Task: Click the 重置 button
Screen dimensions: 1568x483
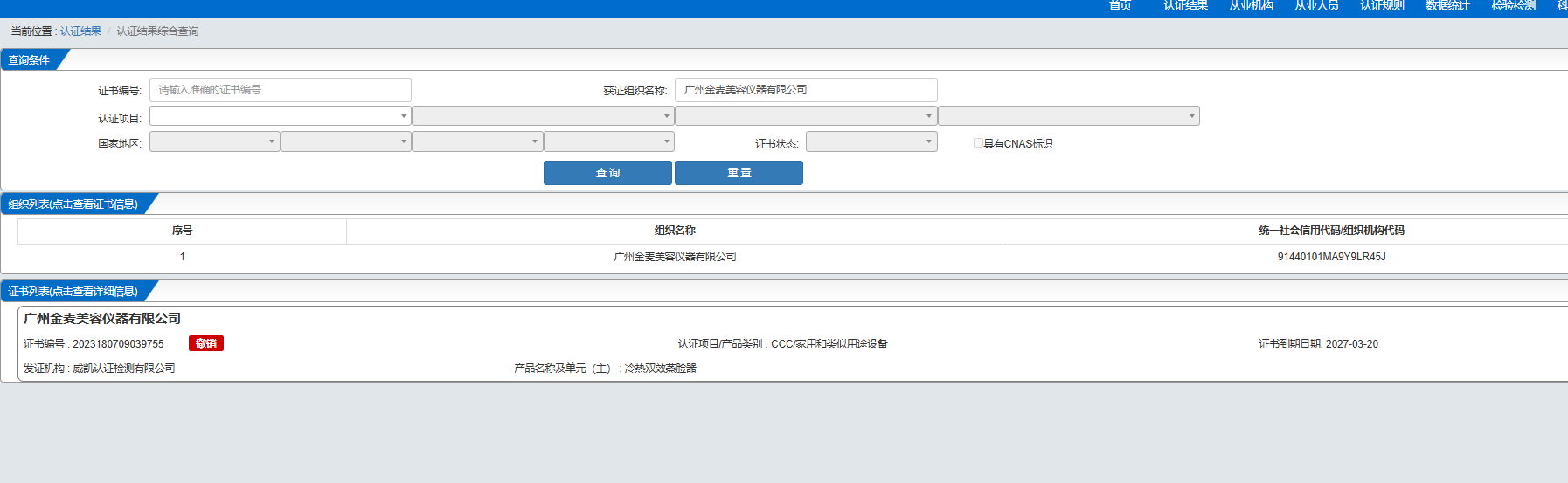Action: point(739,173)
